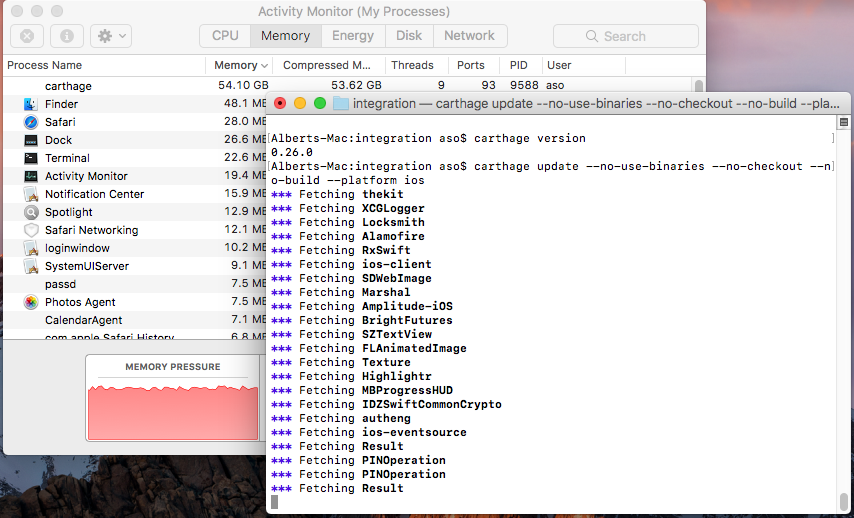Minimize the Terminal window
The width and height of the screenshot is (854, 518).
[x=300, y=103]
